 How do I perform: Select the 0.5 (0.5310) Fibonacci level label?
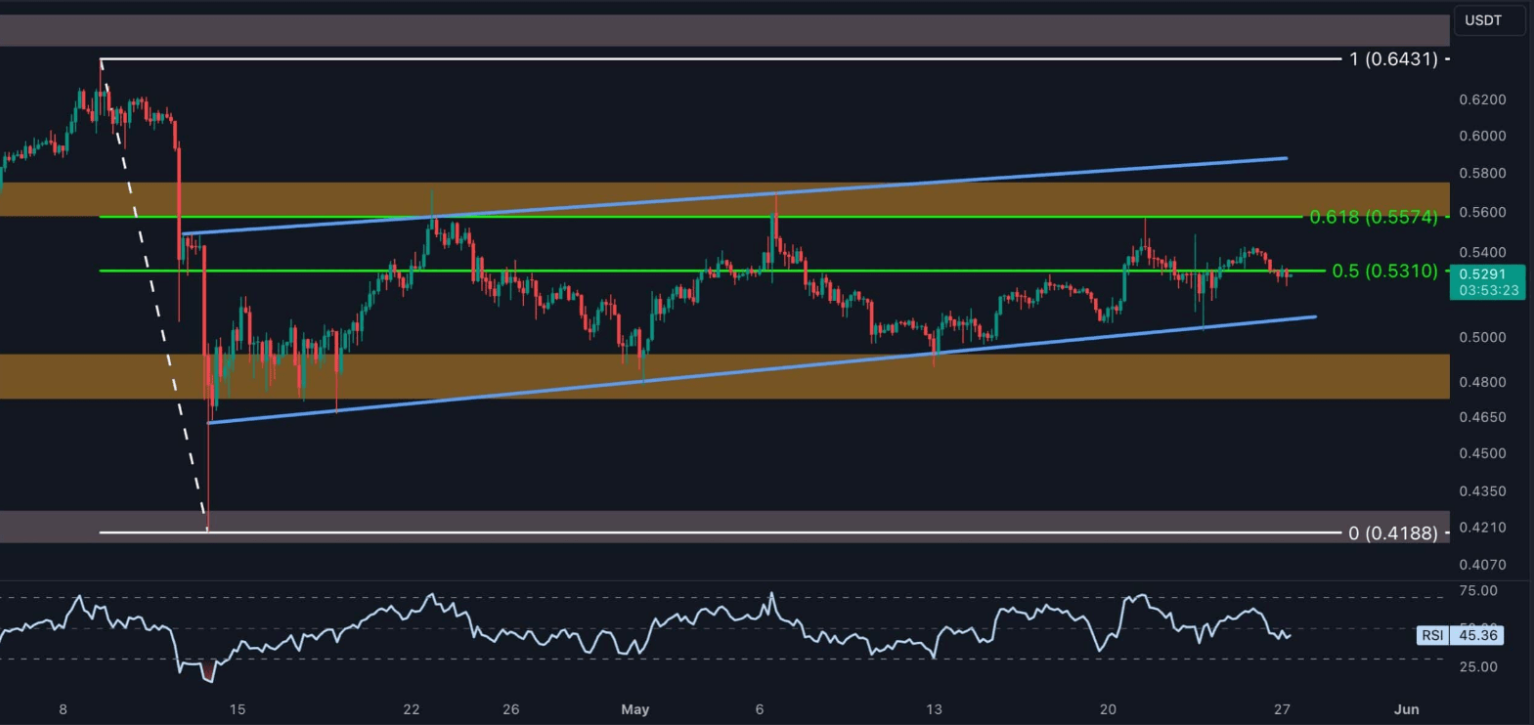pos(1384,271)
